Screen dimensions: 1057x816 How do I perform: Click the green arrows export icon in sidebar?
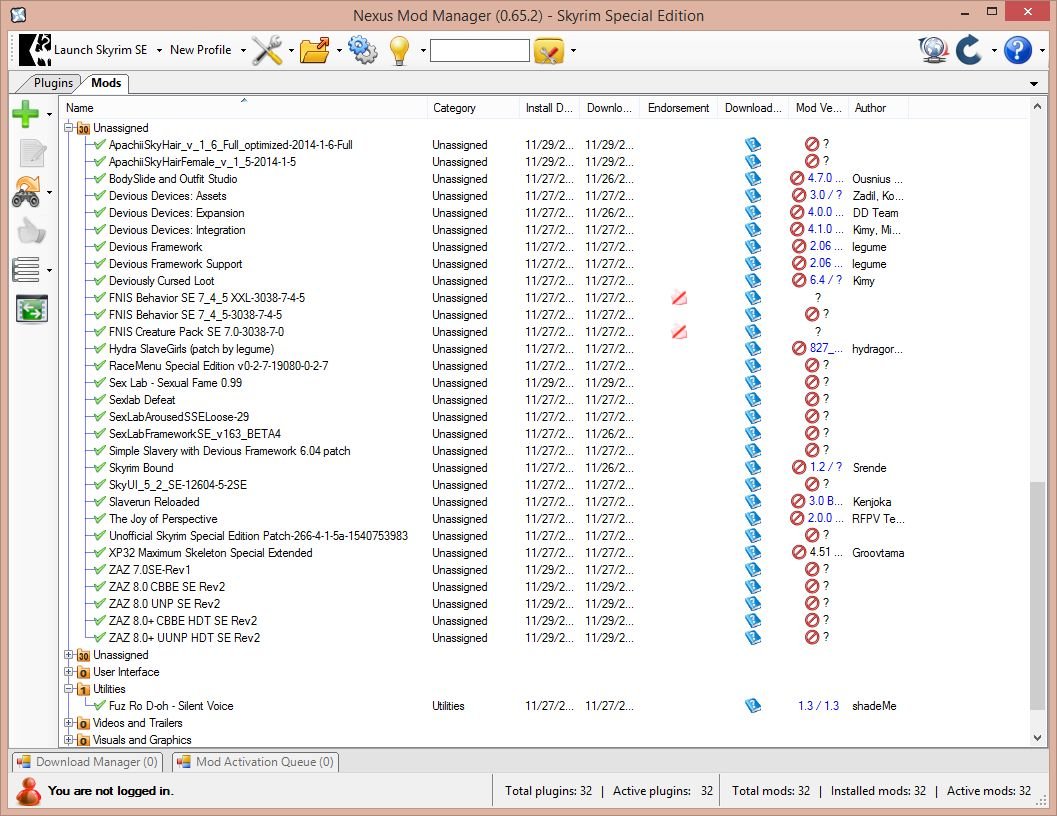tap(32, 309)
